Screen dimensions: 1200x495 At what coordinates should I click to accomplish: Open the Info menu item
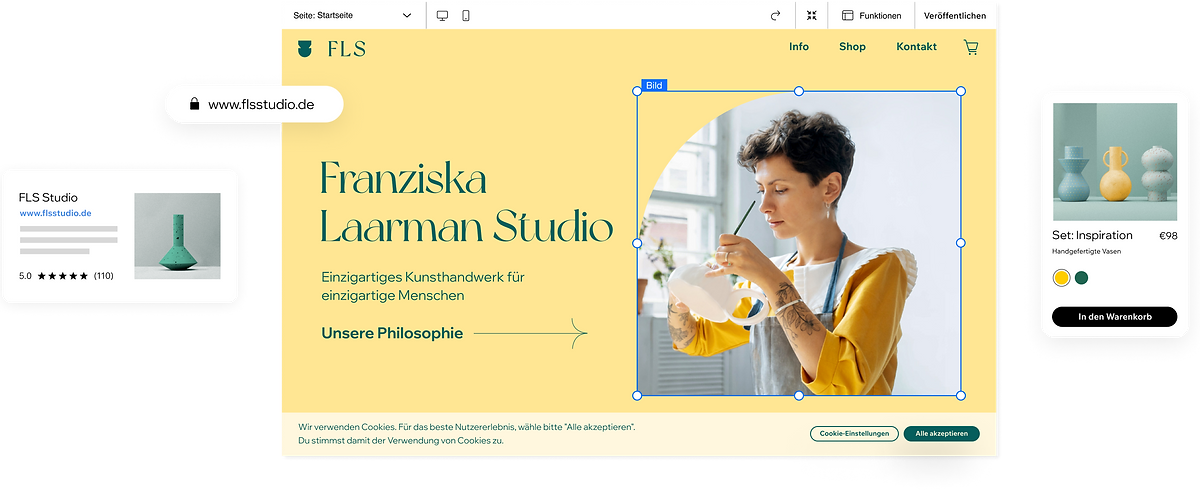coord(799,47)
